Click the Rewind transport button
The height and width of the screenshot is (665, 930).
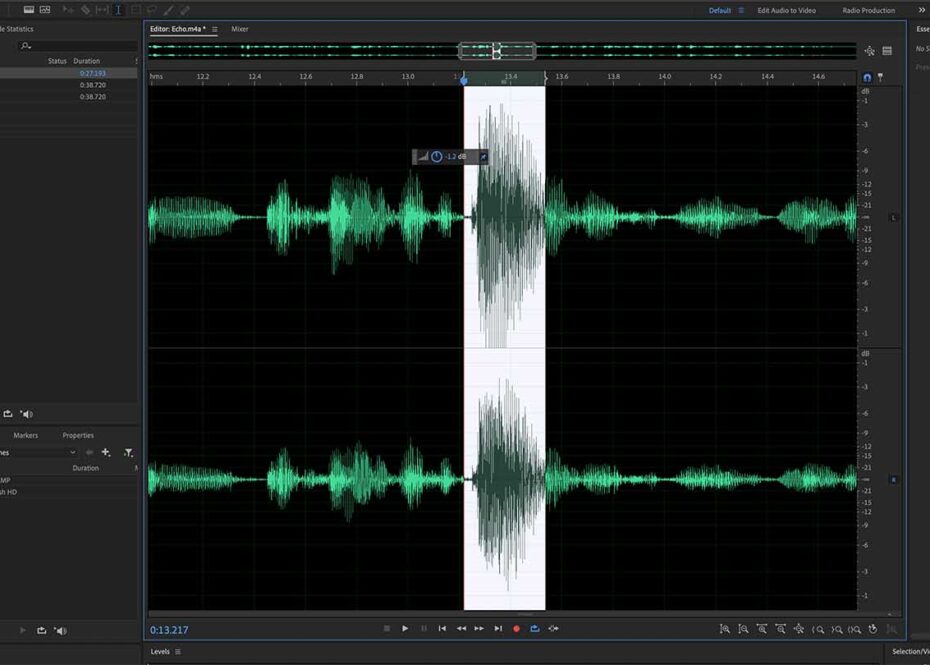coord(461,629)
